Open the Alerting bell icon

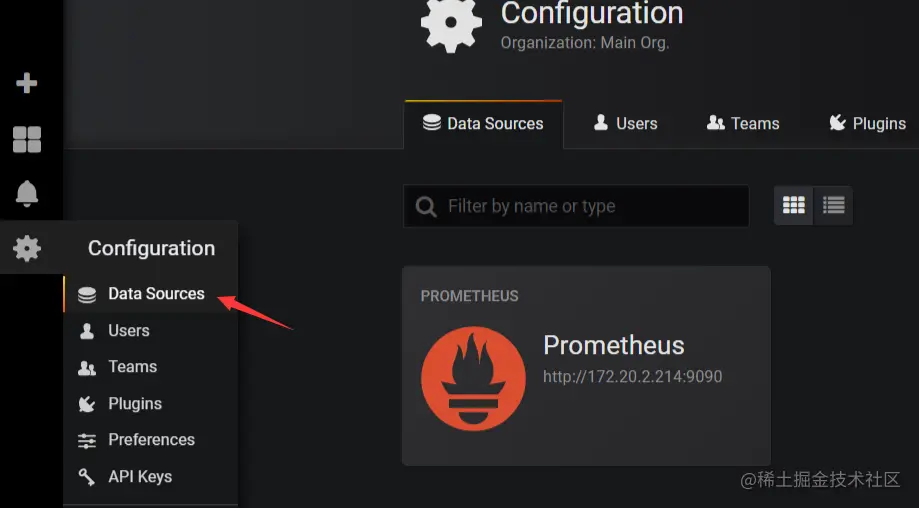pyautogui.click(x=27, y=193)
